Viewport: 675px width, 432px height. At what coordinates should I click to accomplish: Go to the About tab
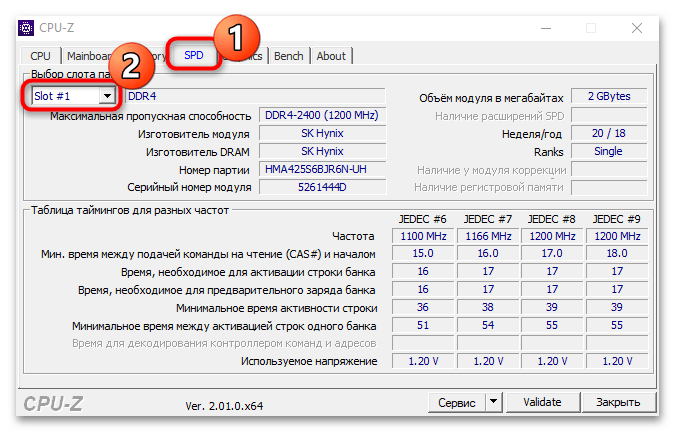331,56
